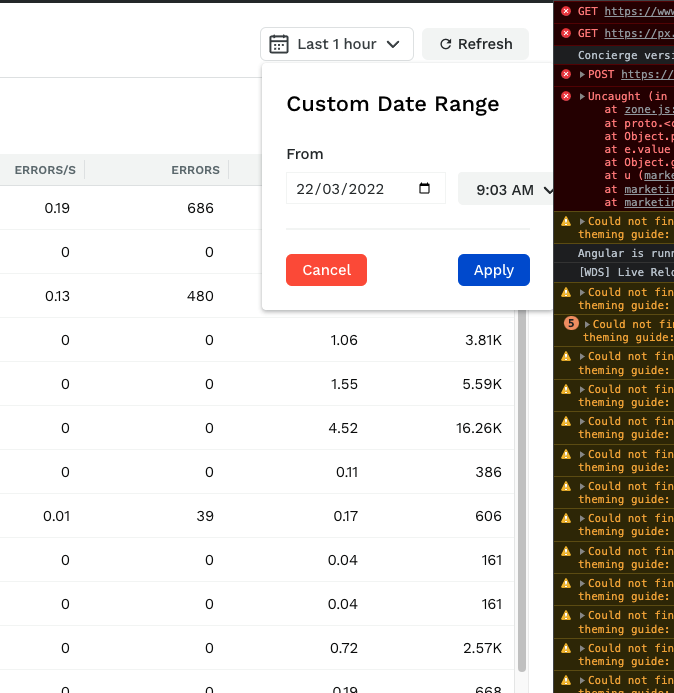Select the cell showing 386
This screenshot has height=693, width=674.
488,472
